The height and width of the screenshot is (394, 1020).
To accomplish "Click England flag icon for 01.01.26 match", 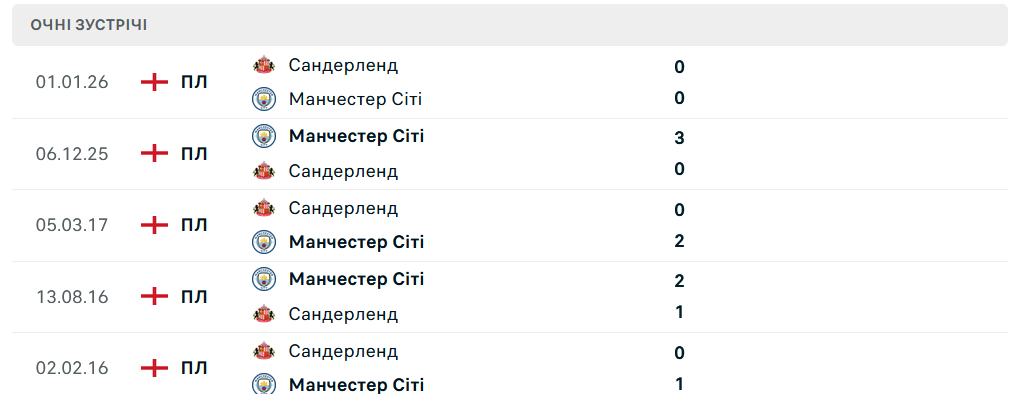I will [154, 83].
